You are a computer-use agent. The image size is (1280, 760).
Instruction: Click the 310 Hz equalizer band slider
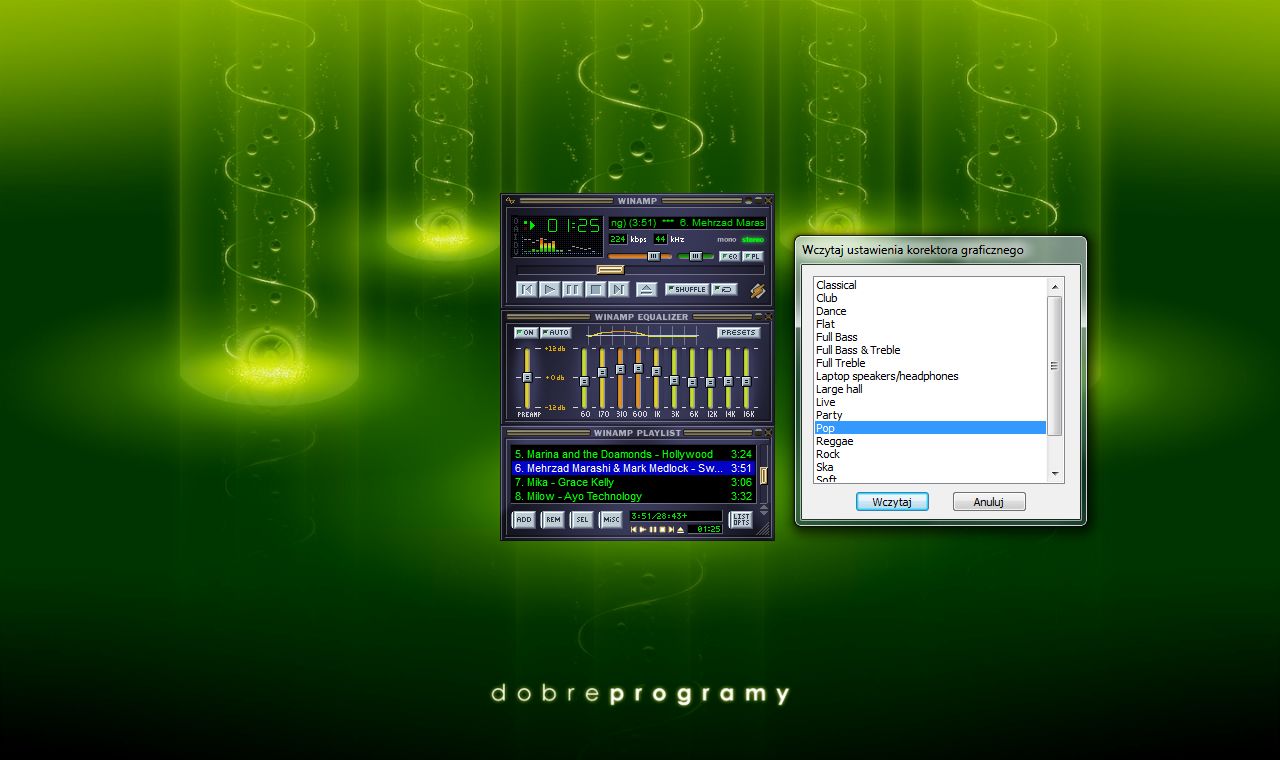point(621,378)
